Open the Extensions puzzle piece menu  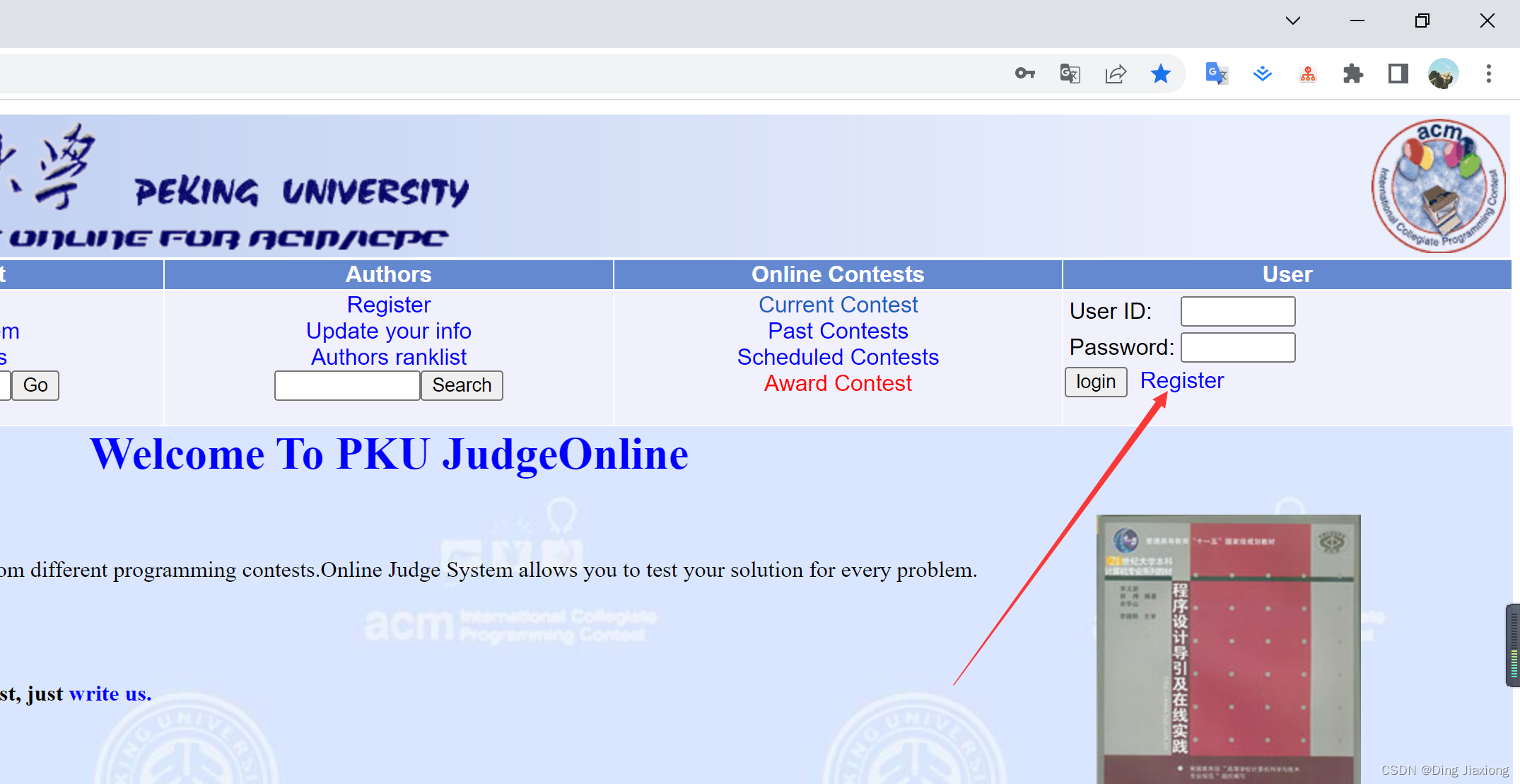(1352, 74)
